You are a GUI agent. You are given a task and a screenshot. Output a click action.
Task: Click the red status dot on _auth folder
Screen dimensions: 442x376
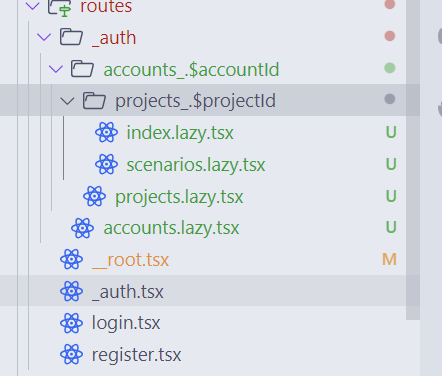pos(390,36)
